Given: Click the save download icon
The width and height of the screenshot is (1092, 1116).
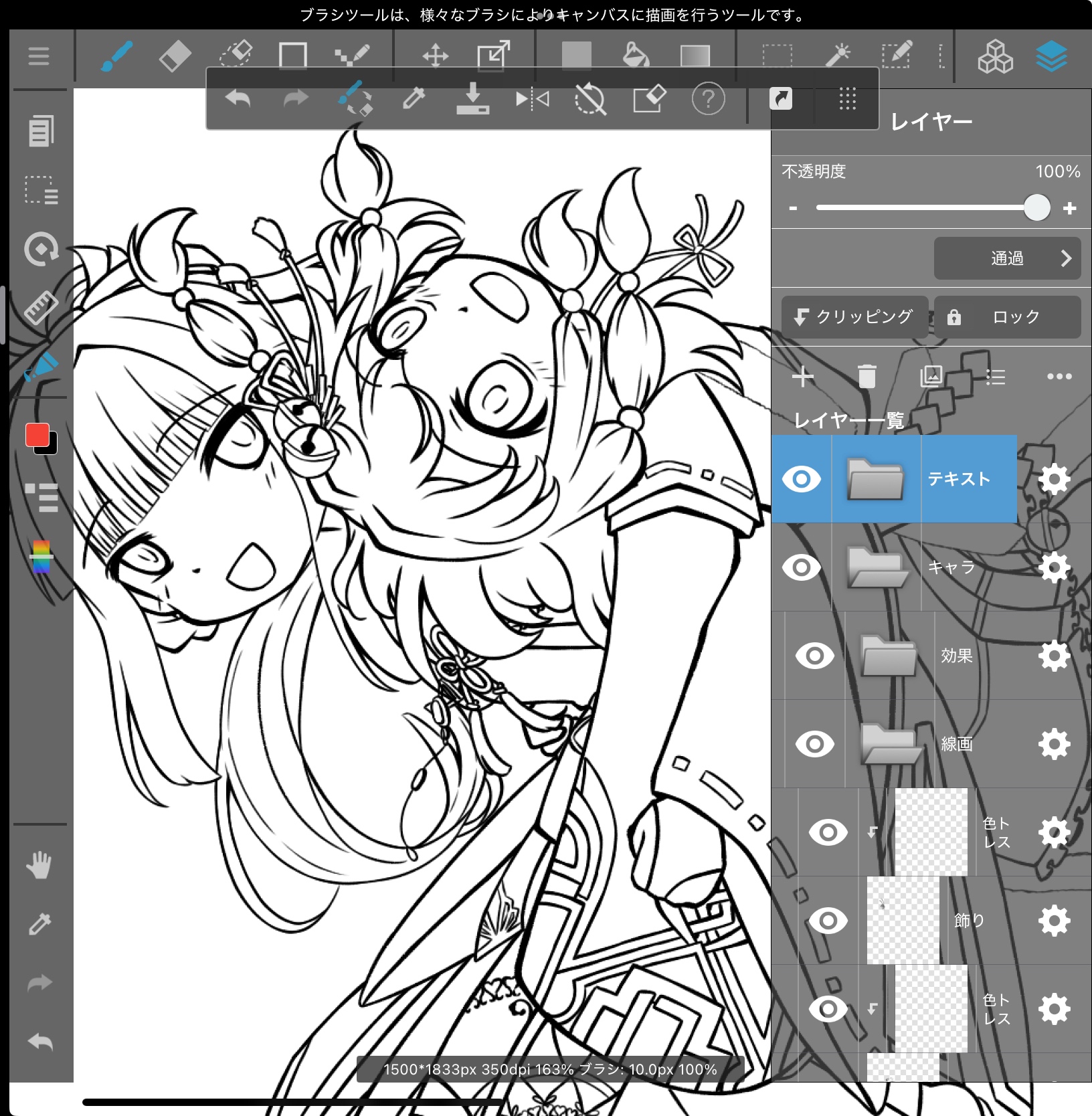Looking at the screenshot, I should pos(472,100).
